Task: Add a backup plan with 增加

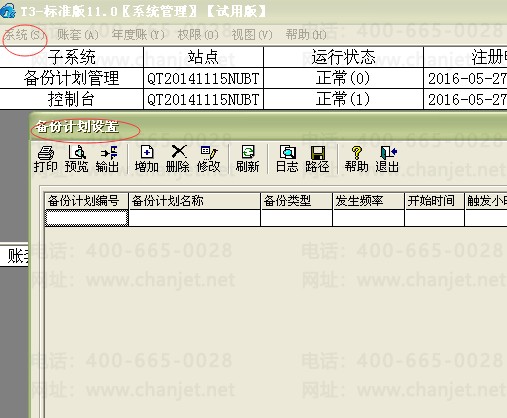Action: (147, 159)
